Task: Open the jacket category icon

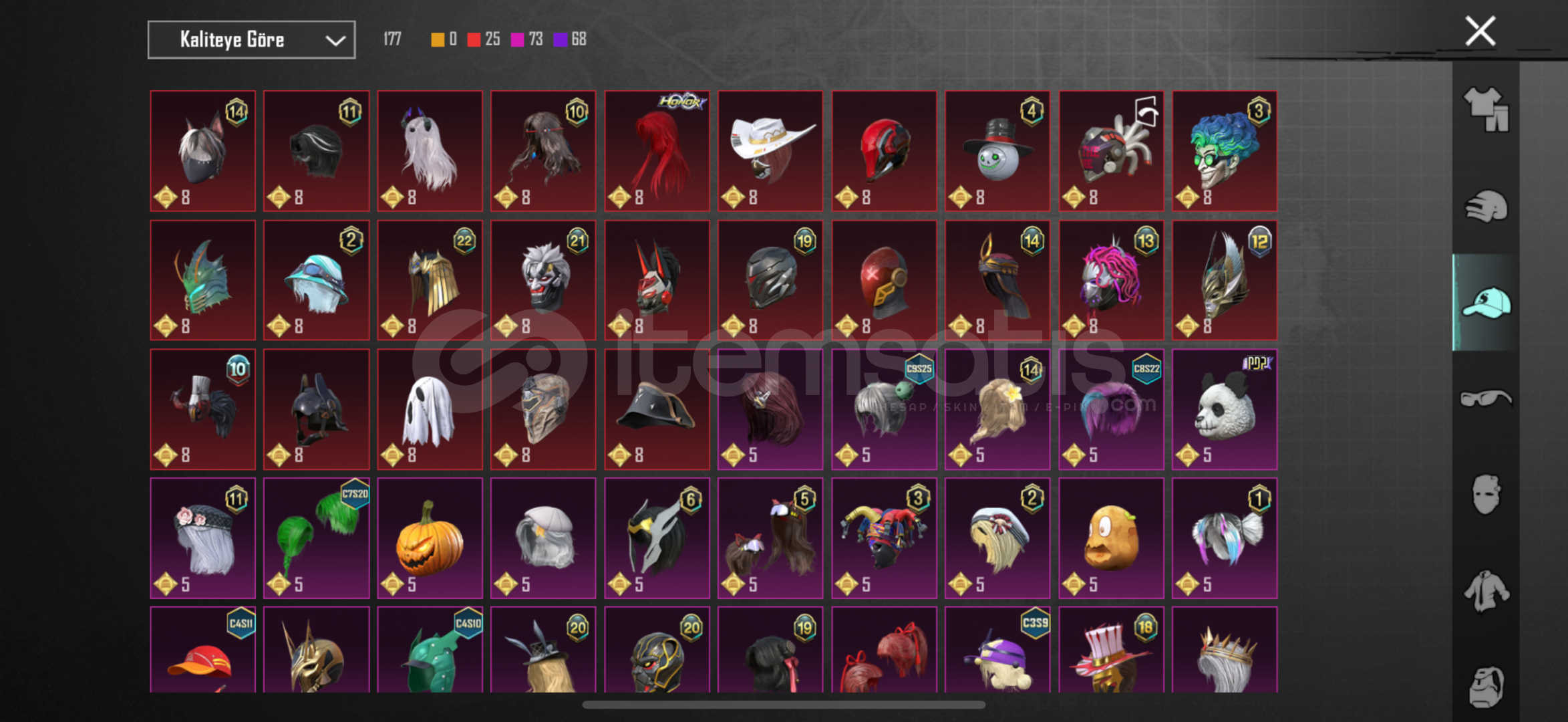Action: (x=1486, y=591)
